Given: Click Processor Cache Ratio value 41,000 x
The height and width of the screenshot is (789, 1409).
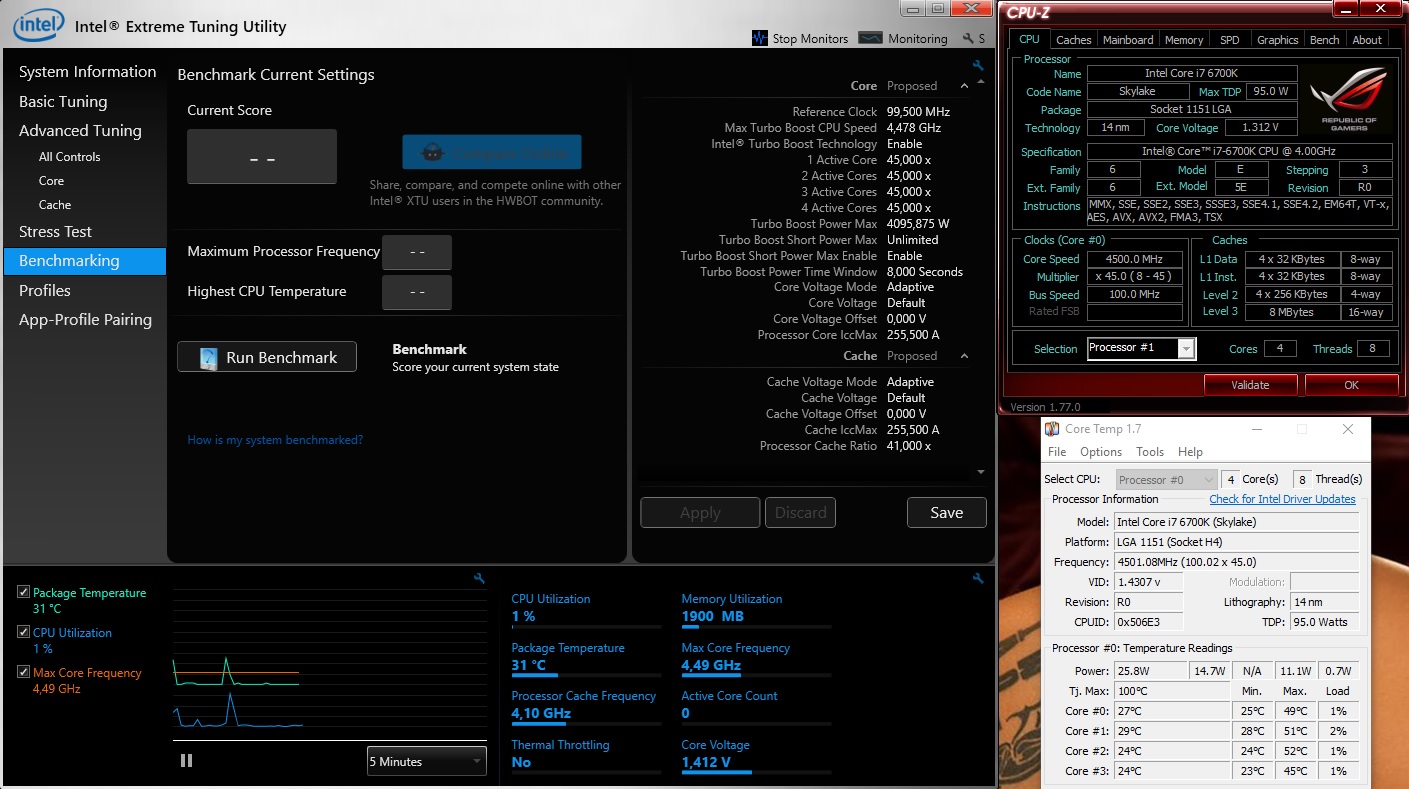Looking at the screenshot, I should coord(909,446).
